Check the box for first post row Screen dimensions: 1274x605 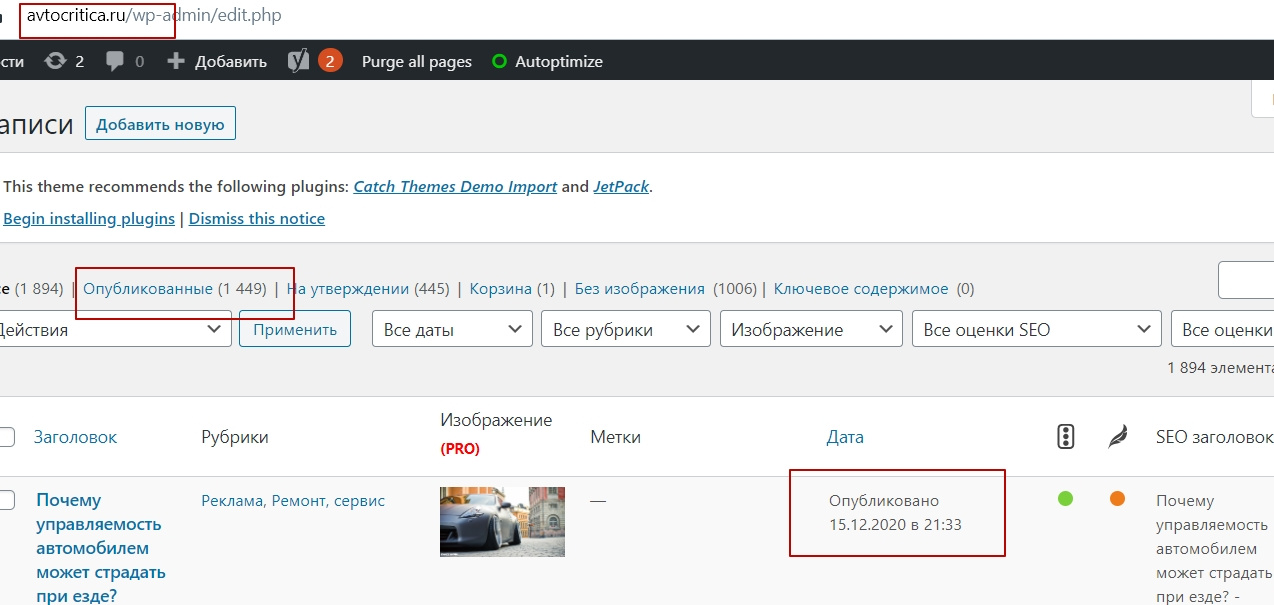tap(7, 500)
